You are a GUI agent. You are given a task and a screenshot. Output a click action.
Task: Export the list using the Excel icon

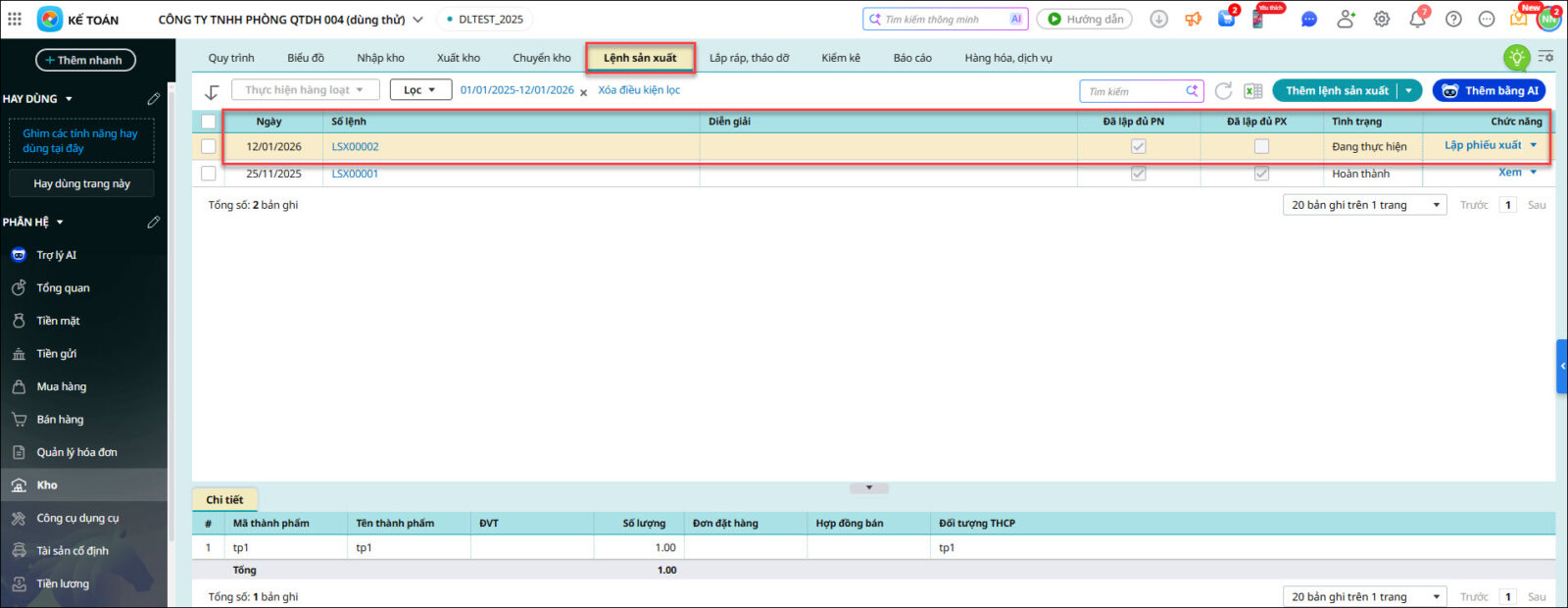tap(1252, 91)
